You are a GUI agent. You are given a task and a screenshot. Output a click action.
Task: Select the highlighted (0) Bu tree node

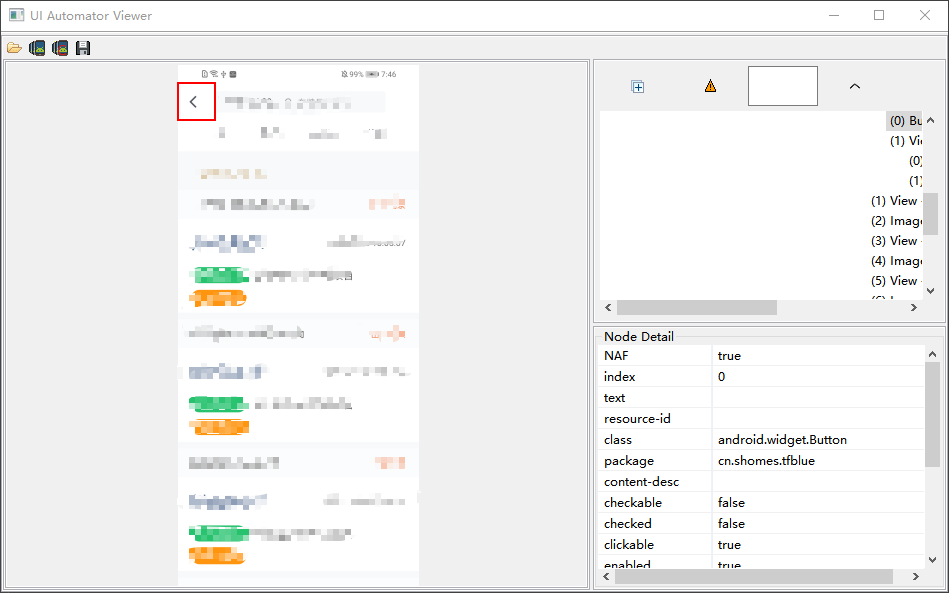coord(905,120)
